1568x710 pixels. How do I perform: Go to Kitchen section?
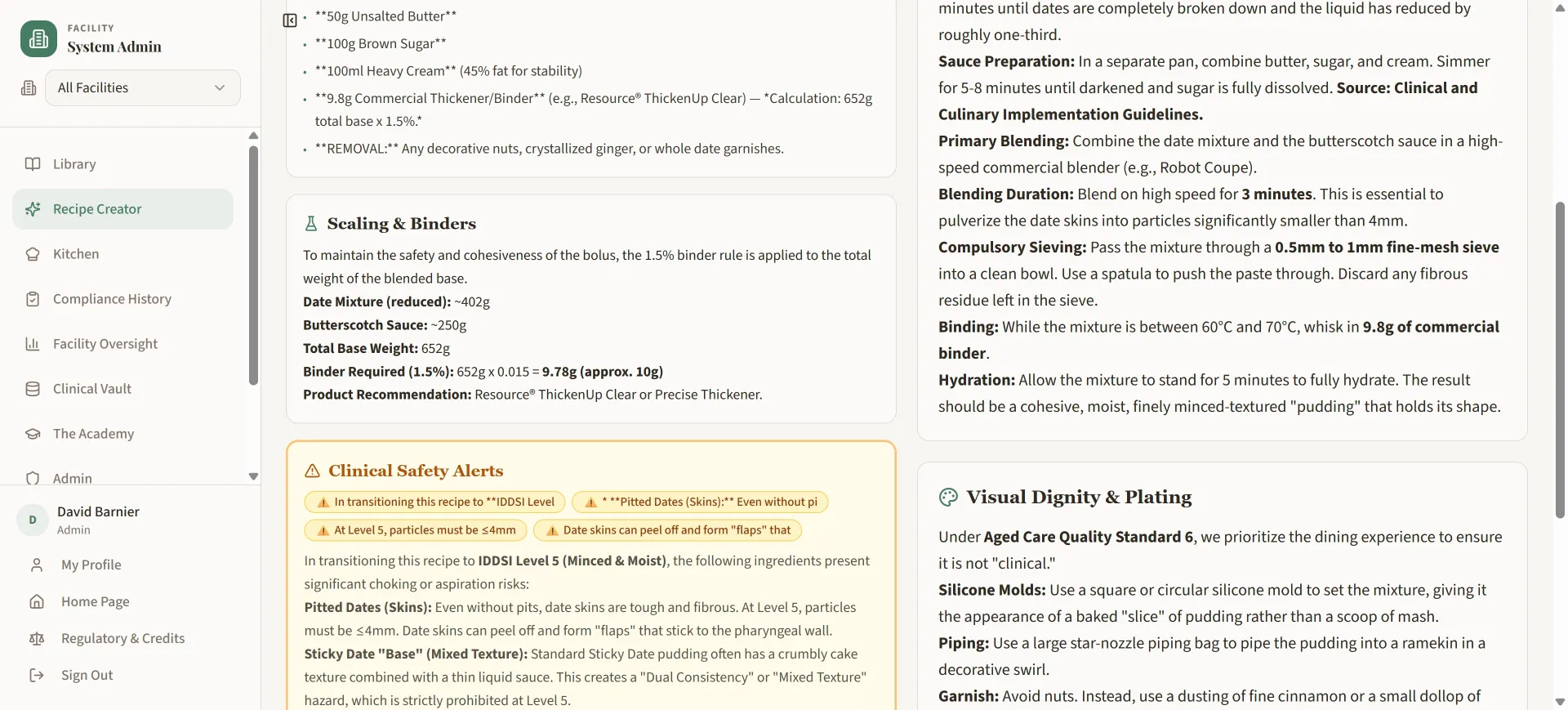pyautogui.click(x=122, y=254)
